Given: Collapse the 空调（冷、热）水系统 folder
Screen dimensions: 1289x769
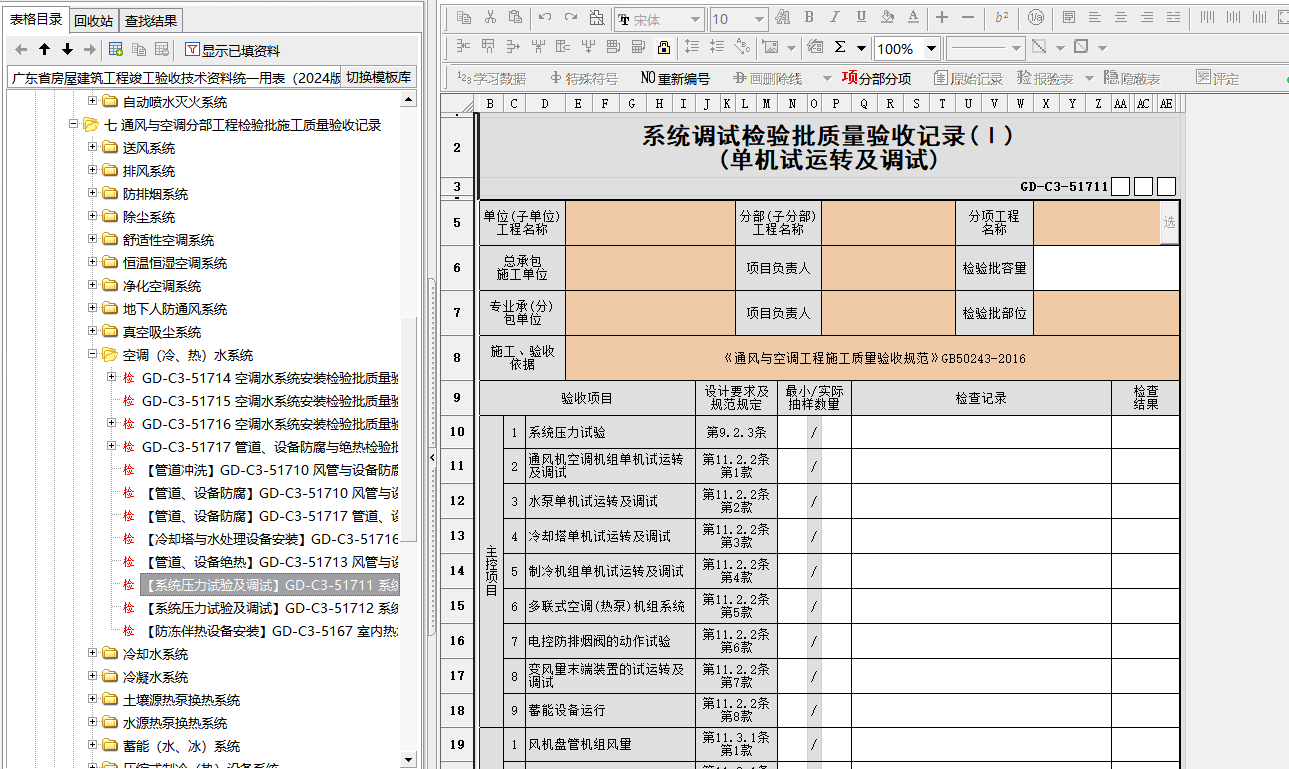Looking at the screenshot, I should [92, 354].
